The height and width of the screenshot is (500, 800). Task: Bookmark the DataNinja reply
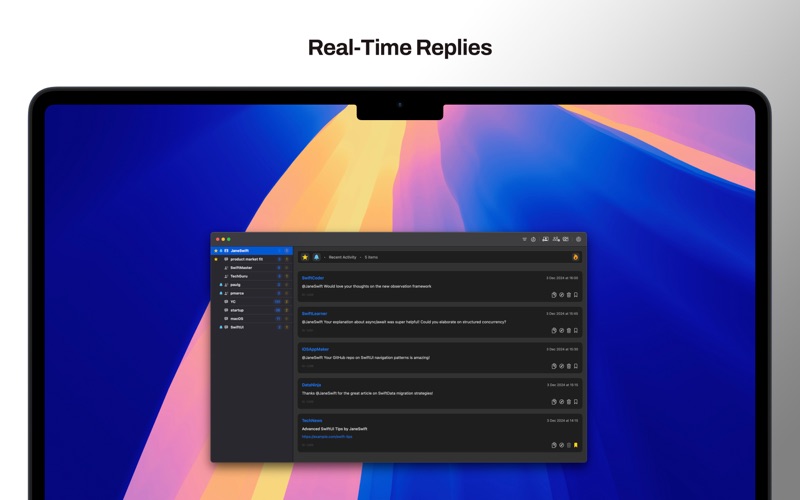coord(576,402)
